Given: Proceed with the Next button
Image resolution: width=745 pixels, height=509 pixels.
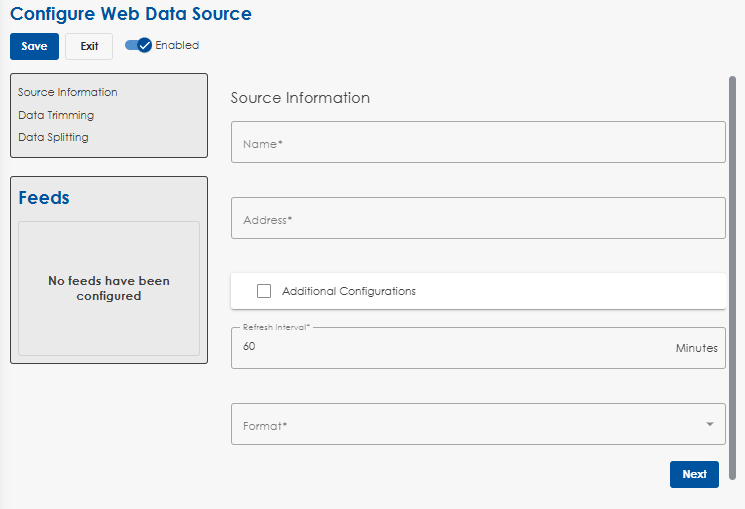Looking at the screenshot, I should point(694,474).
